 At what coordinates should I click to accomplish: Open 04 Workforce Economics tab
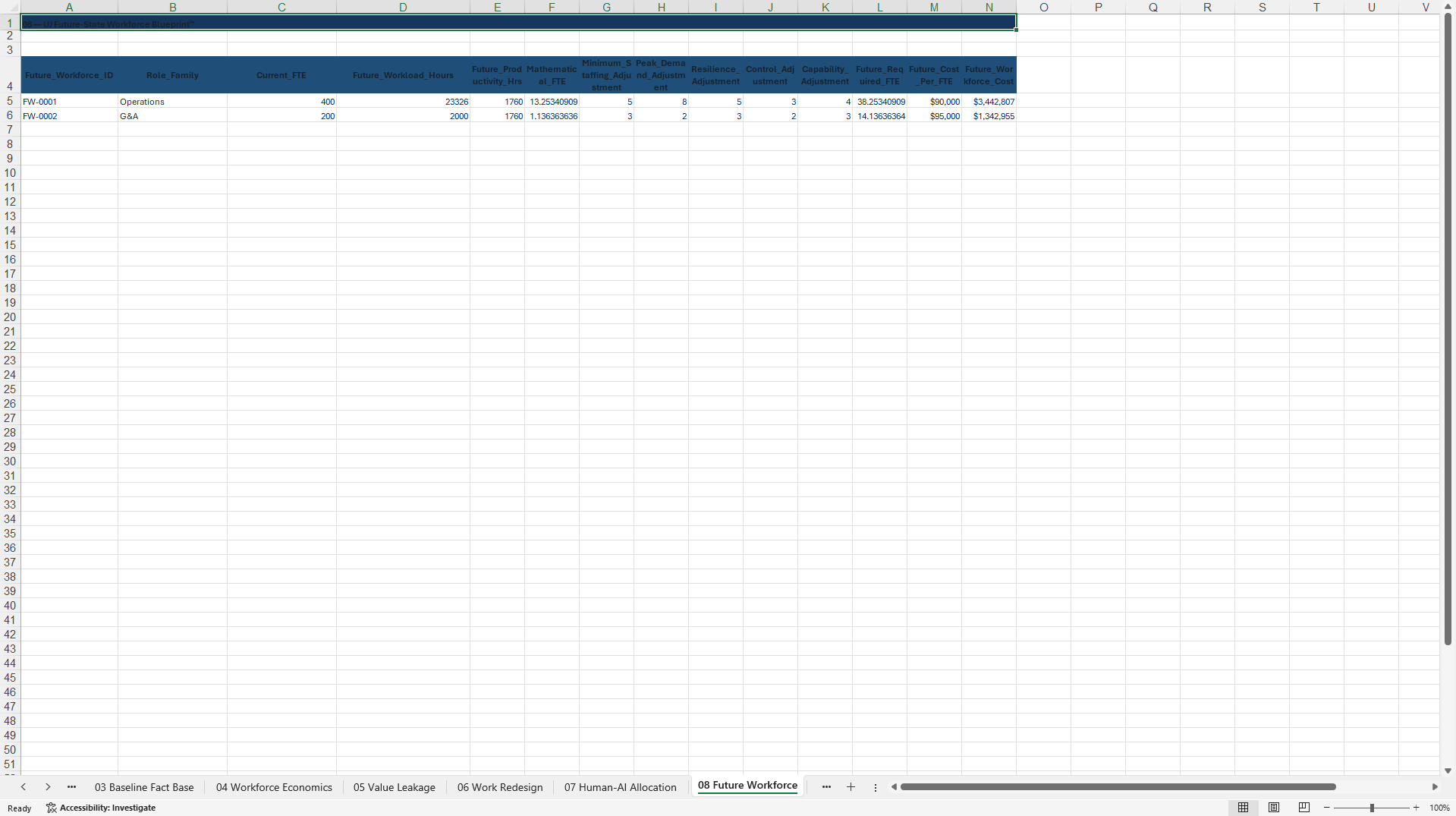pos(274,787)
